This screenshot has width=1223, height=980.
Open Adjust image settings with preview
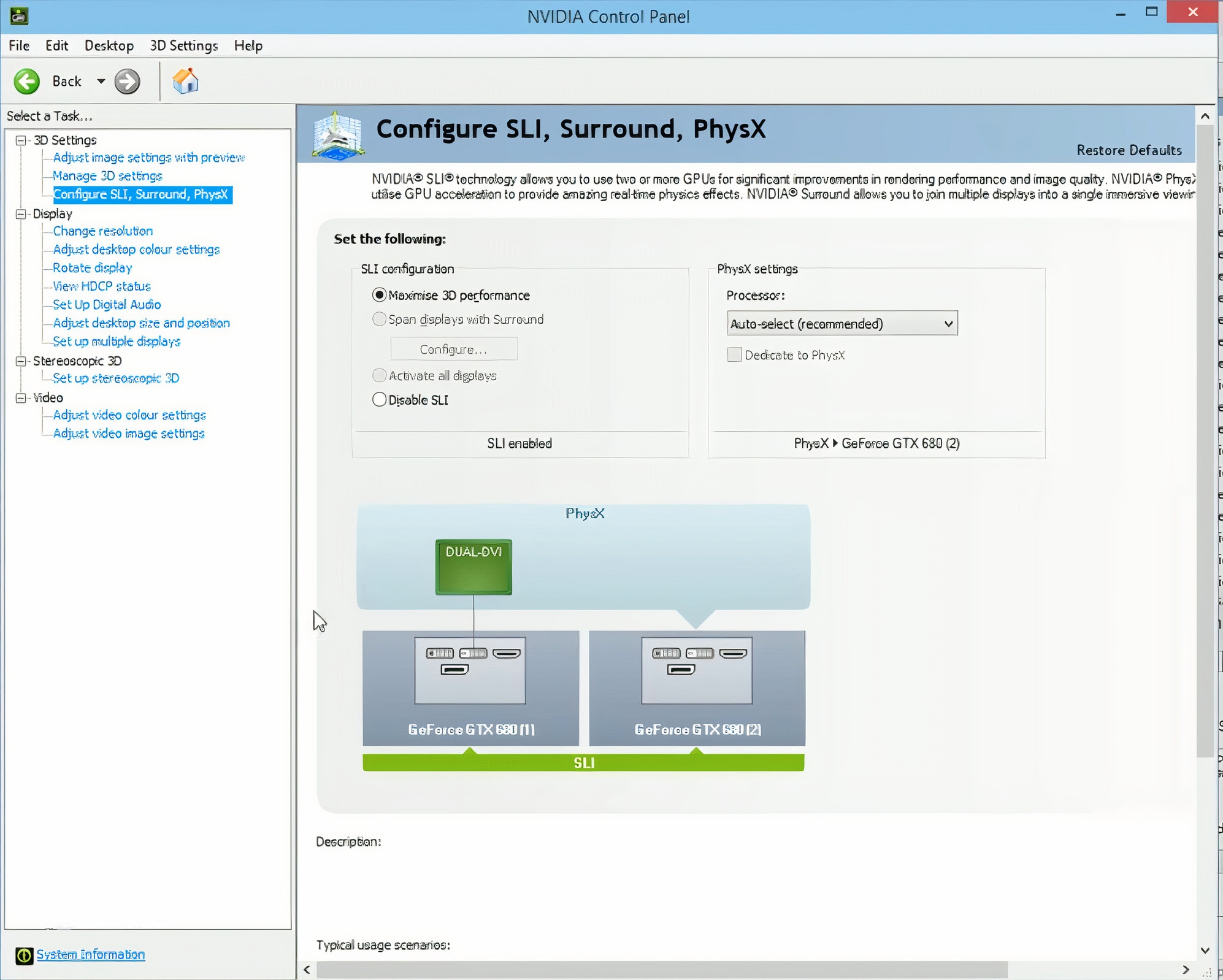(149, 158)
